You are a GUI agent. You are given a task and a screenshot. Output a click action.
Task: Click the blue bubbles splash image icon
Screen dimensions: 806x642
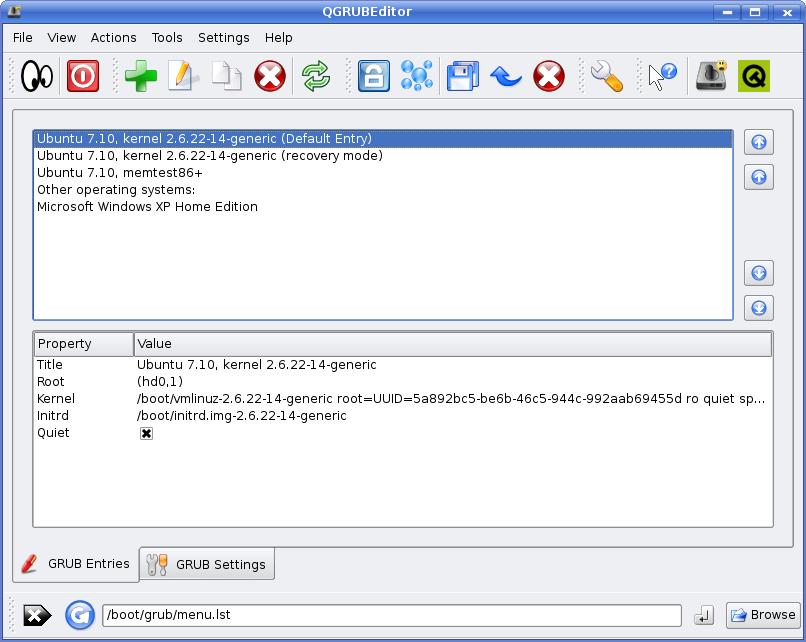[416, 77]
